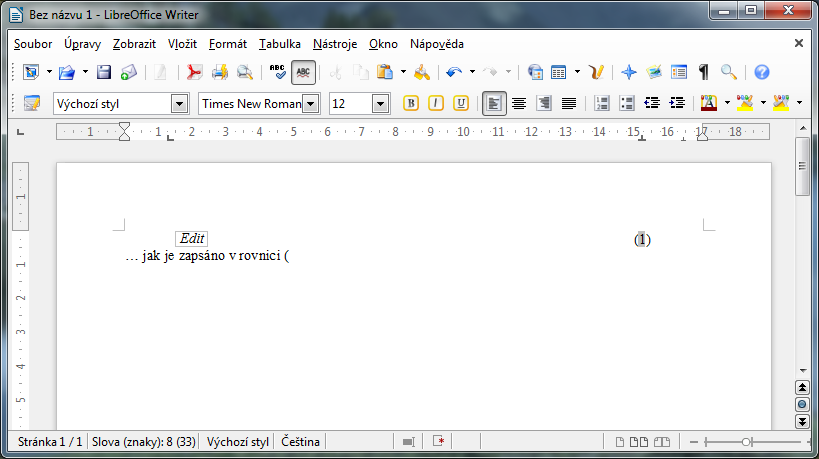The height and width of the screenshot is (459, 819).
Task: Toggle Underline formatting
Action: 461,103
